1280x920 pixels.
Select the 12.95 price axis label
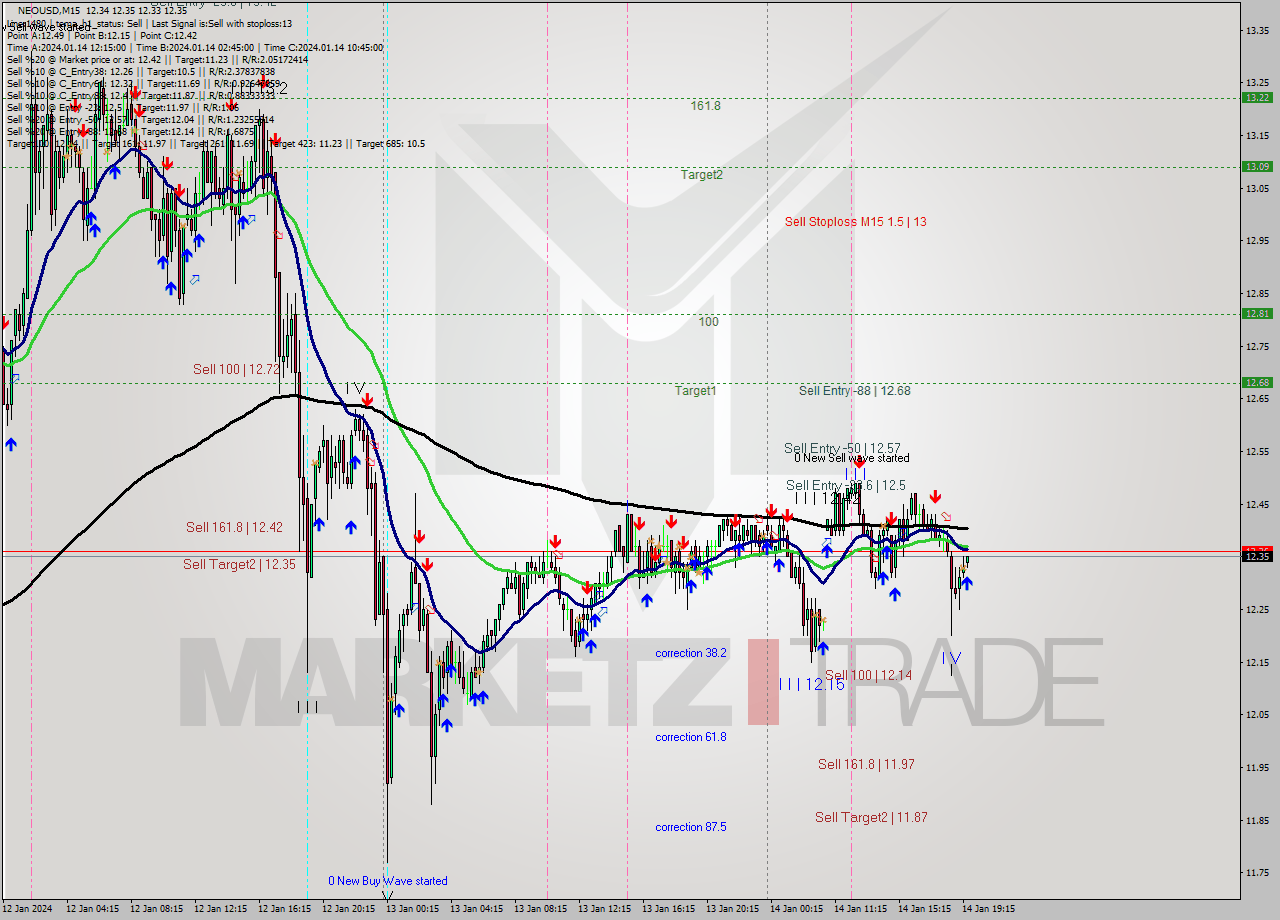[1257, 240]
